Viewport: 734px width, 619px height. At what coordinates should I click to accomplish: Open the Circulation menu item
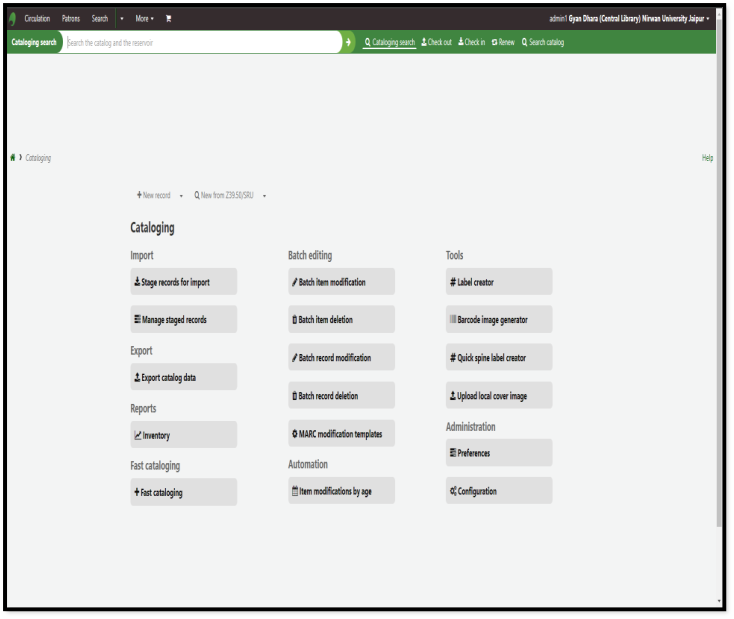tap(38, 18)
